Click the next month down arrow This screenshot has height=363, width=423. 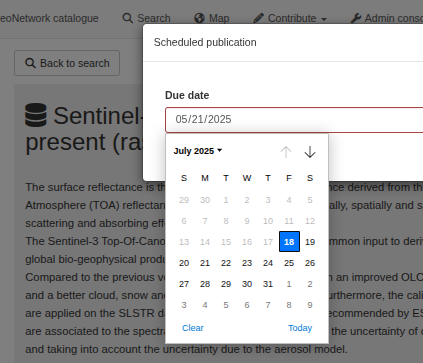click(310, 152)
